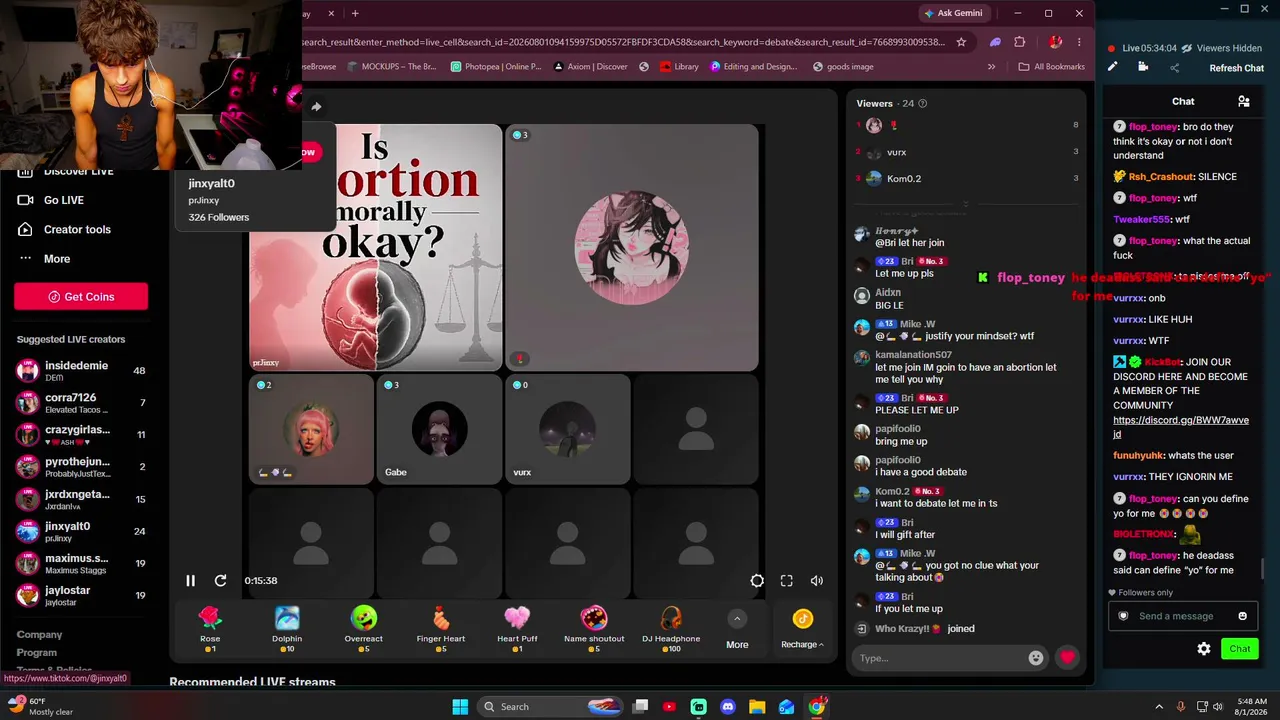Open the Chrome extensions puzzle icon

[x=1020, y=42]
